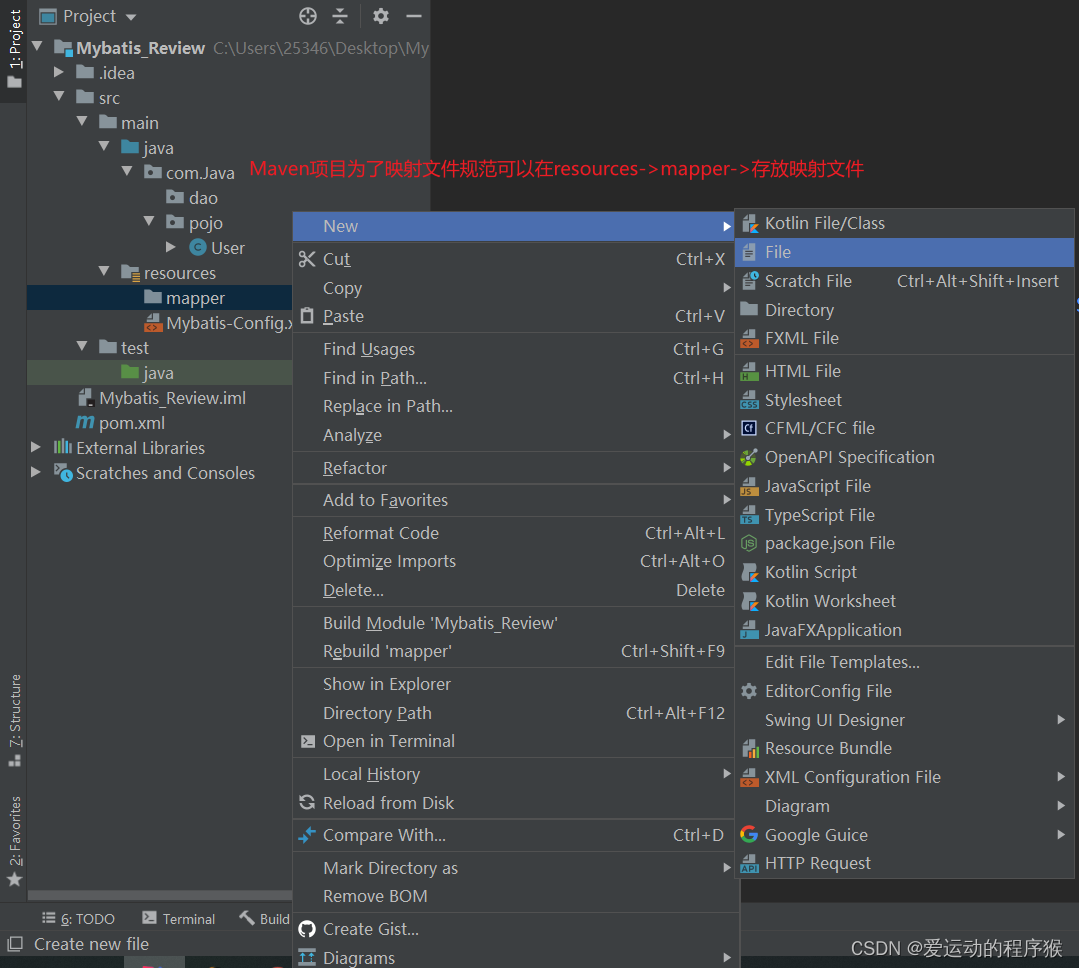1079x968 pixels.
Task: Click the GitHub icon beside Create Gist
Action: (x=307, y=929)
